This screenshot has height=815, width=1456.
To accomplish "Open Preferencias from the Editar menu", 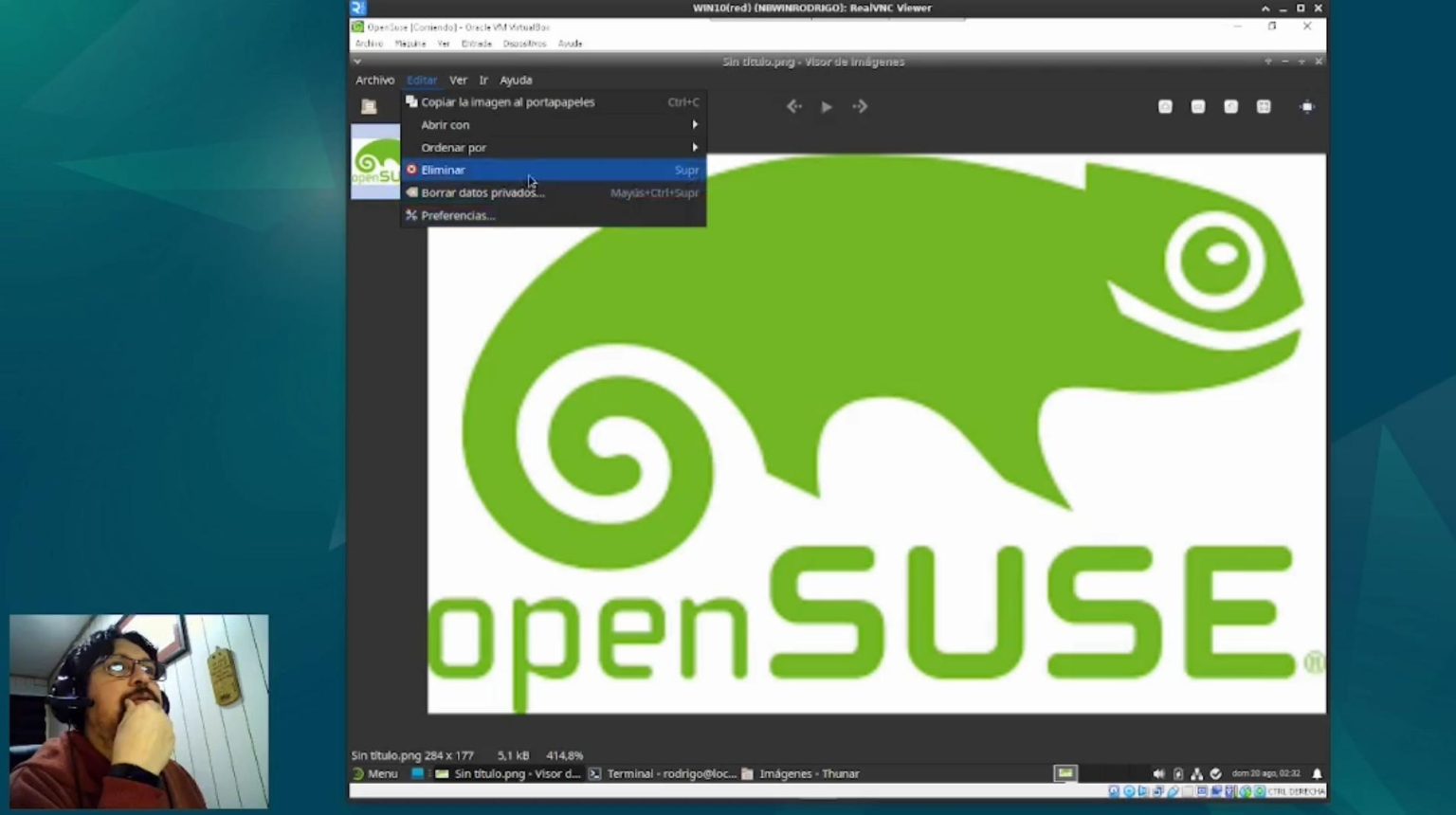I will [458, 215].
